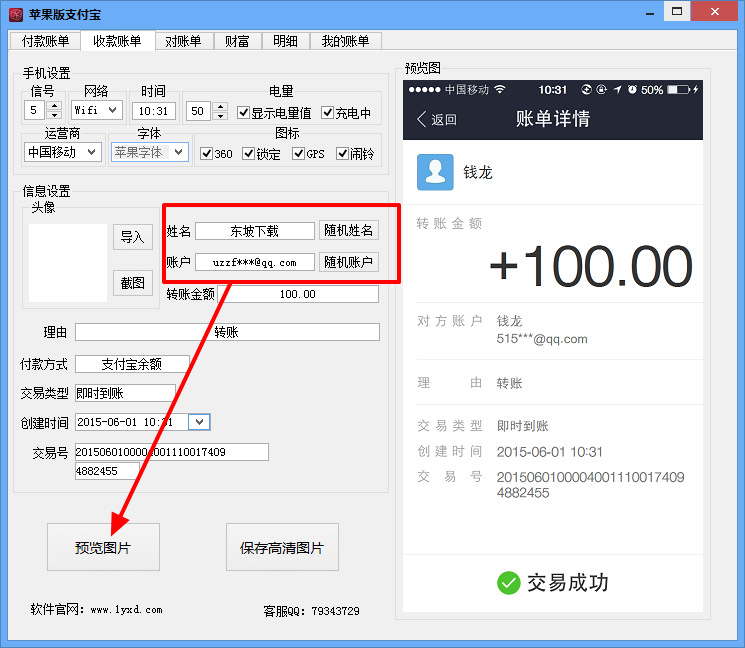Toggle the 充电中 checkbox
The image size is (745, 648).
pyautogui.click(x=327, y=113)
